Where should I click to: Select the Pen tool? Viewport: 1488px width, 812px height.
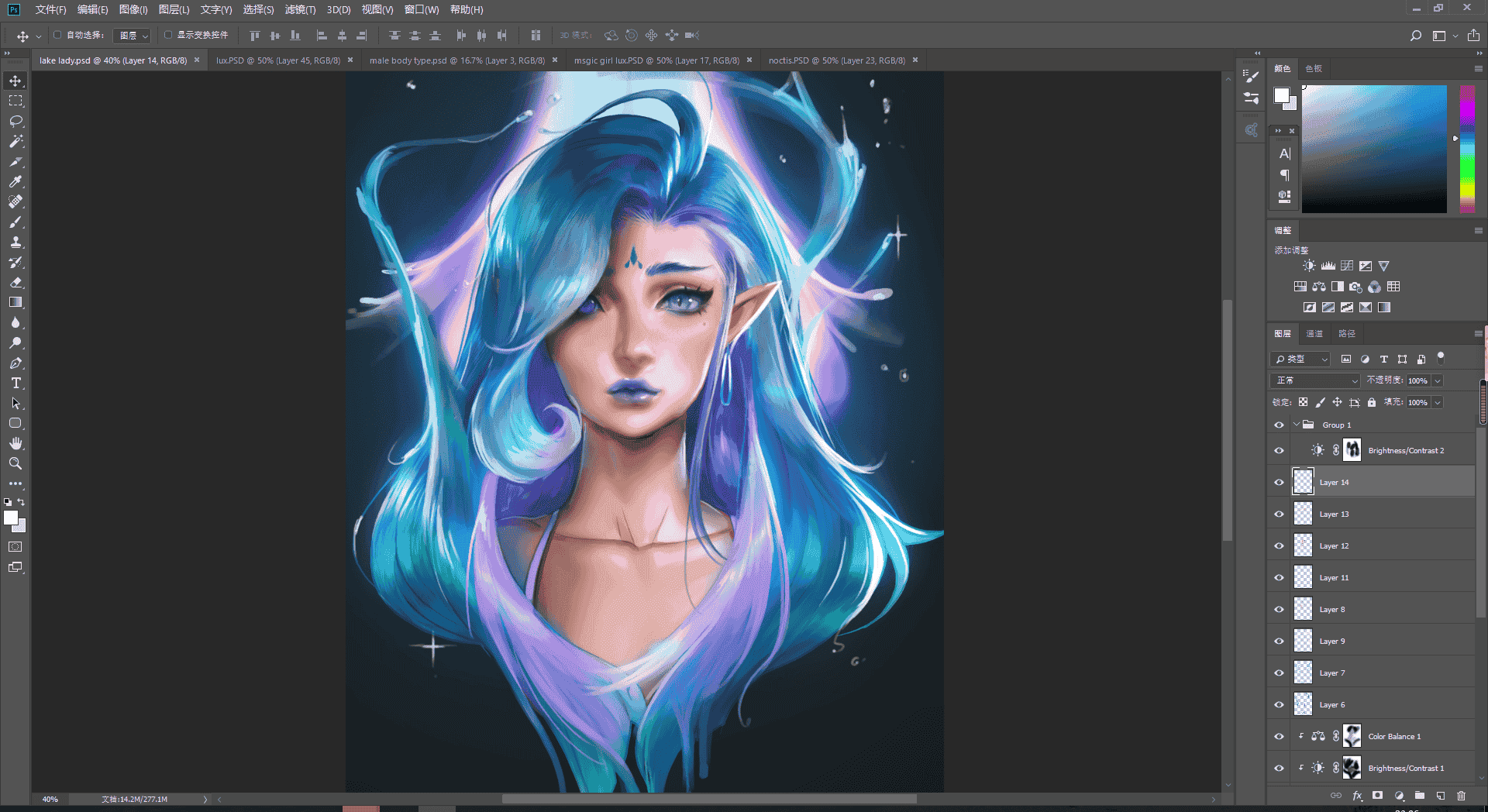point(15,363)
